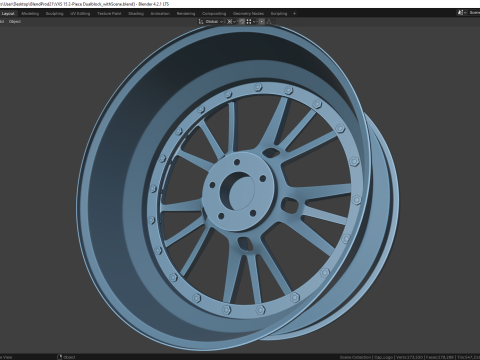Viewport: 480px width, 360px height.
Task: Open the Texture Paint workspace tab
Action: click(x=109, y=14)
